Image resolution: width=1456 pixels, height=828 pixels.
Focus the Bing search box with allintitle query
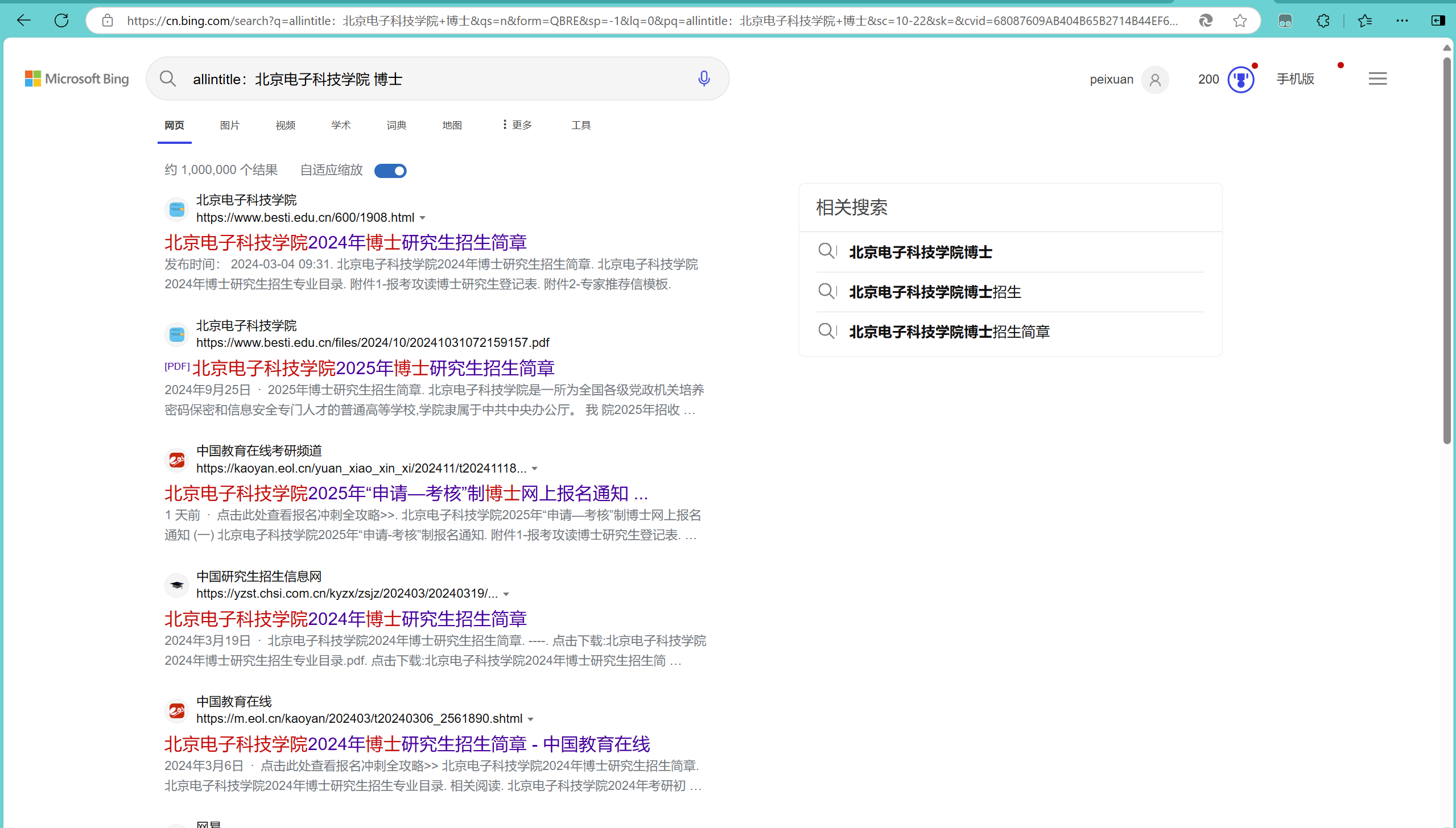438,78
